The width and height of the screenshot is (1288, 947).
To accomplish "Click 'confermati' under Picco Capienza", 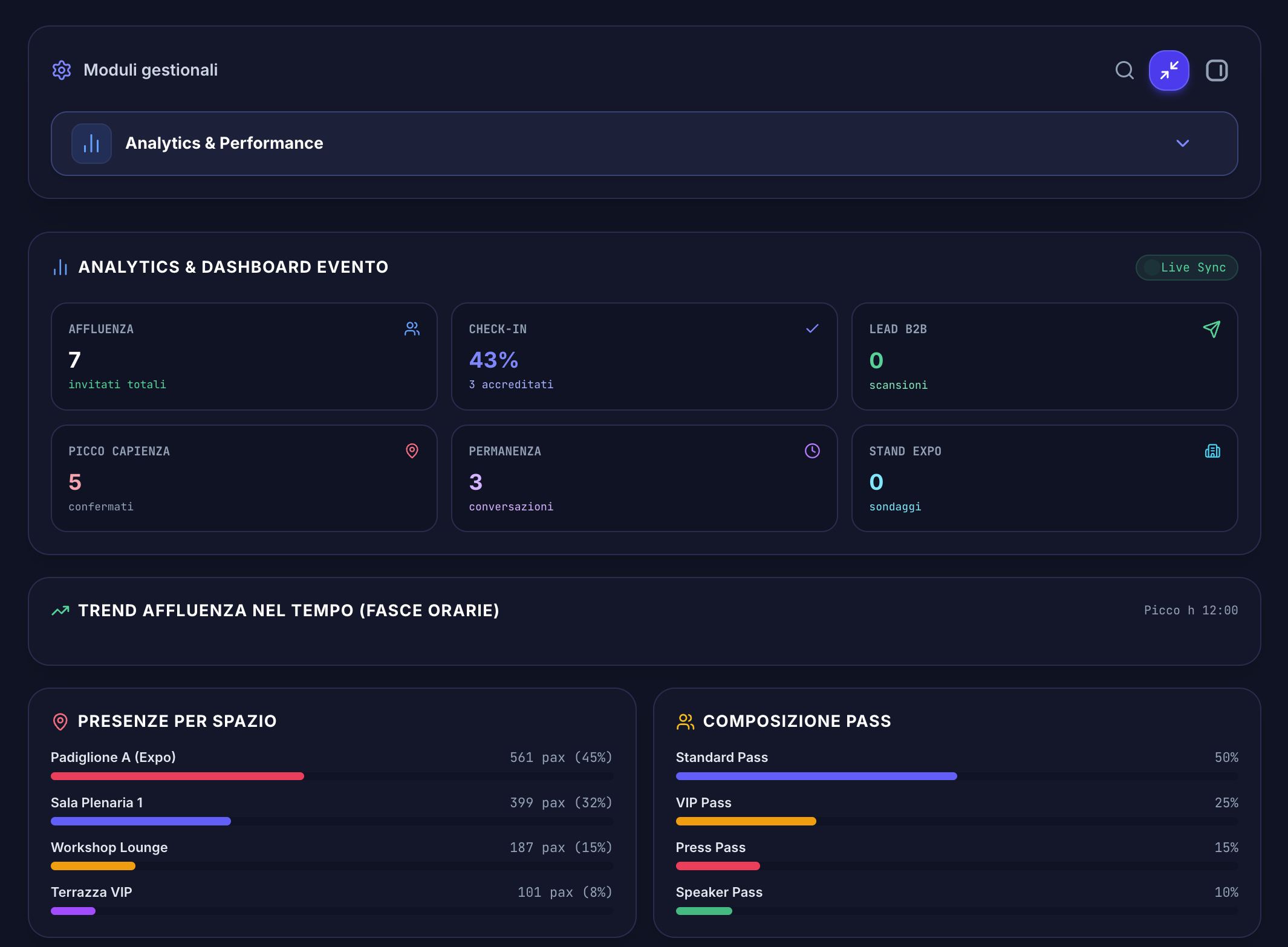I will (101, 507).
